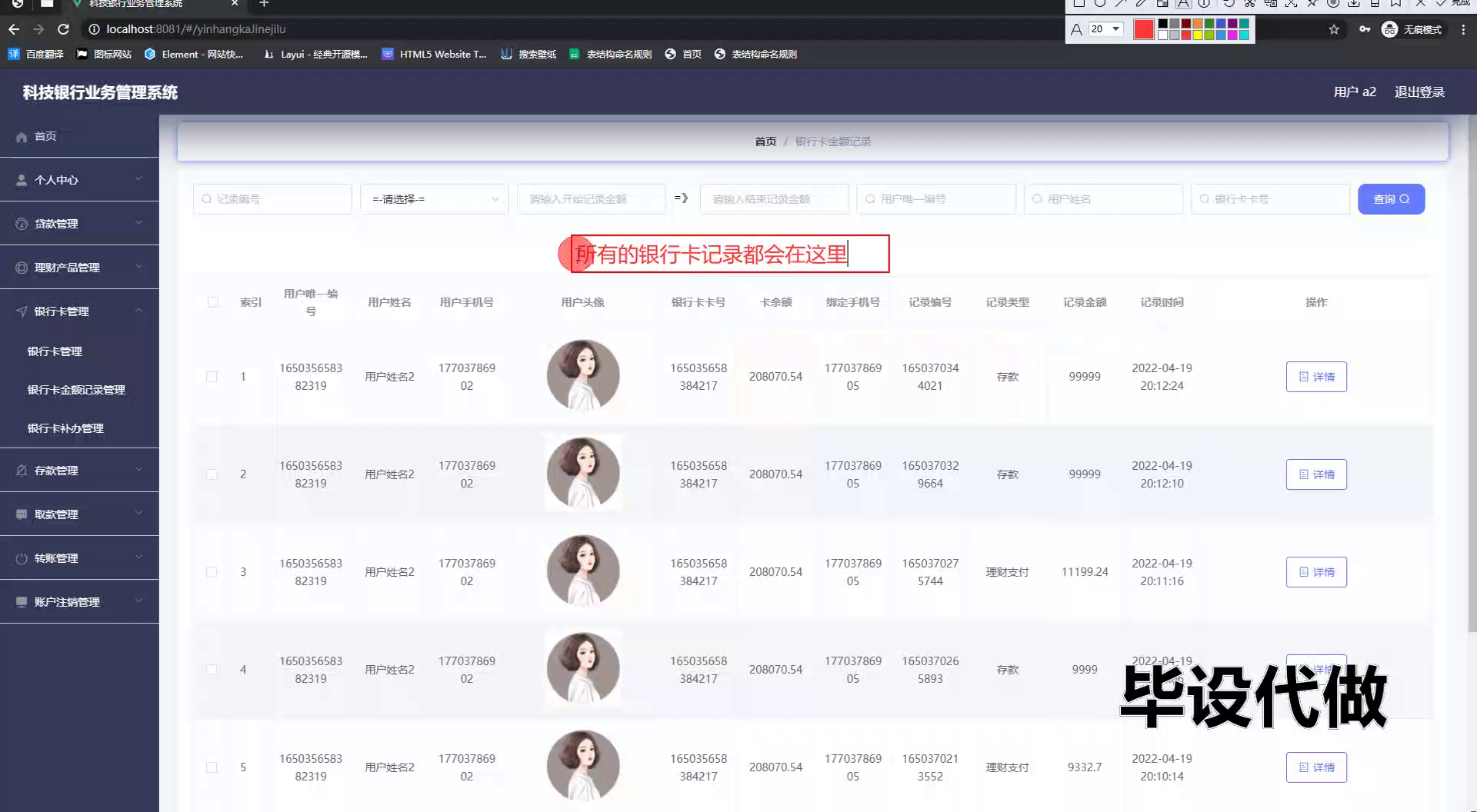The height and width of the screenshot is (812, 1477).
Task: Go back using browser back arrow
Action: [x=14, y=29]
